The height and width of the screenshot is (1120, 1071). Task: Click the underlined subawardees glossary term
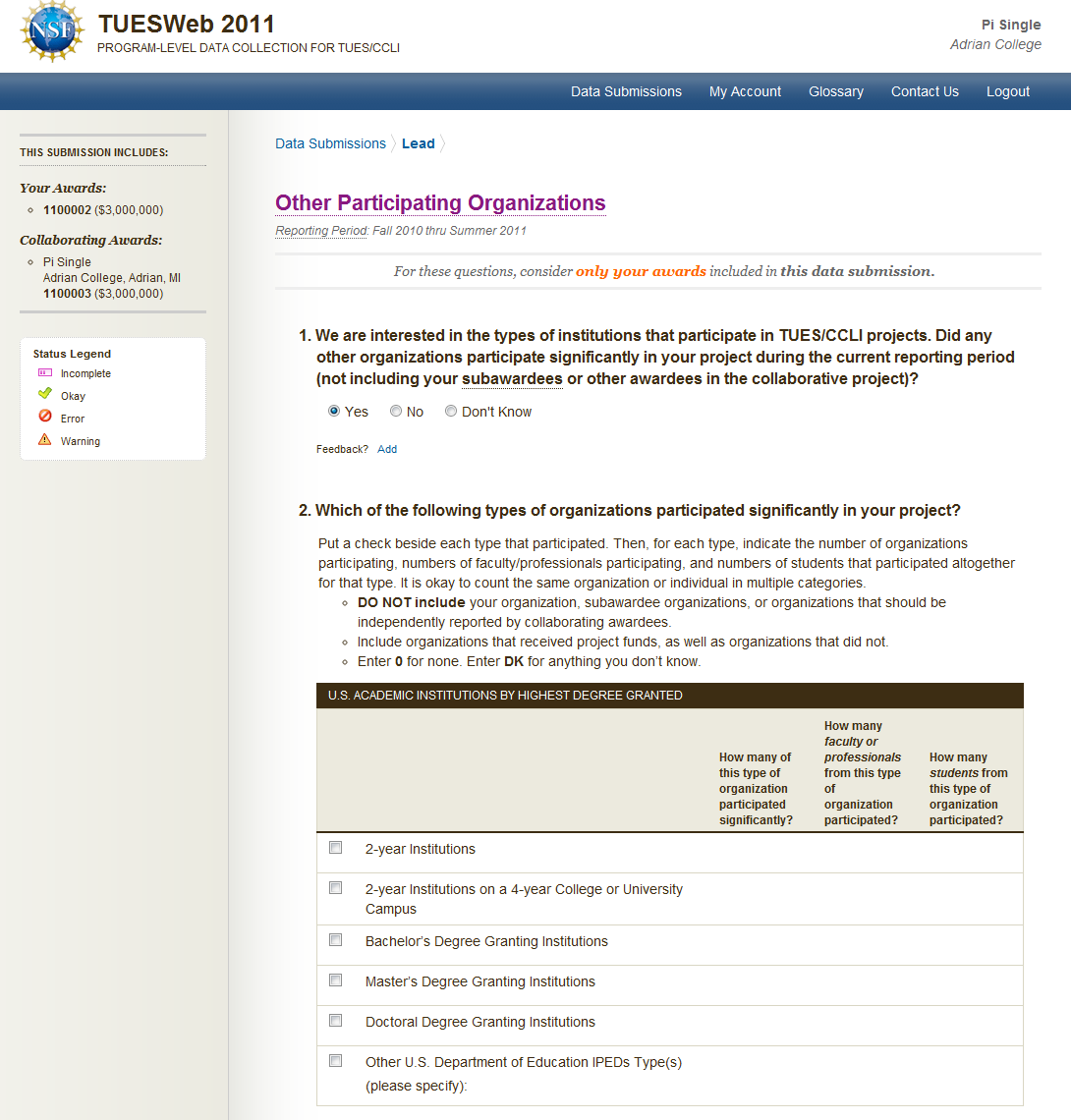click(512, 379)
